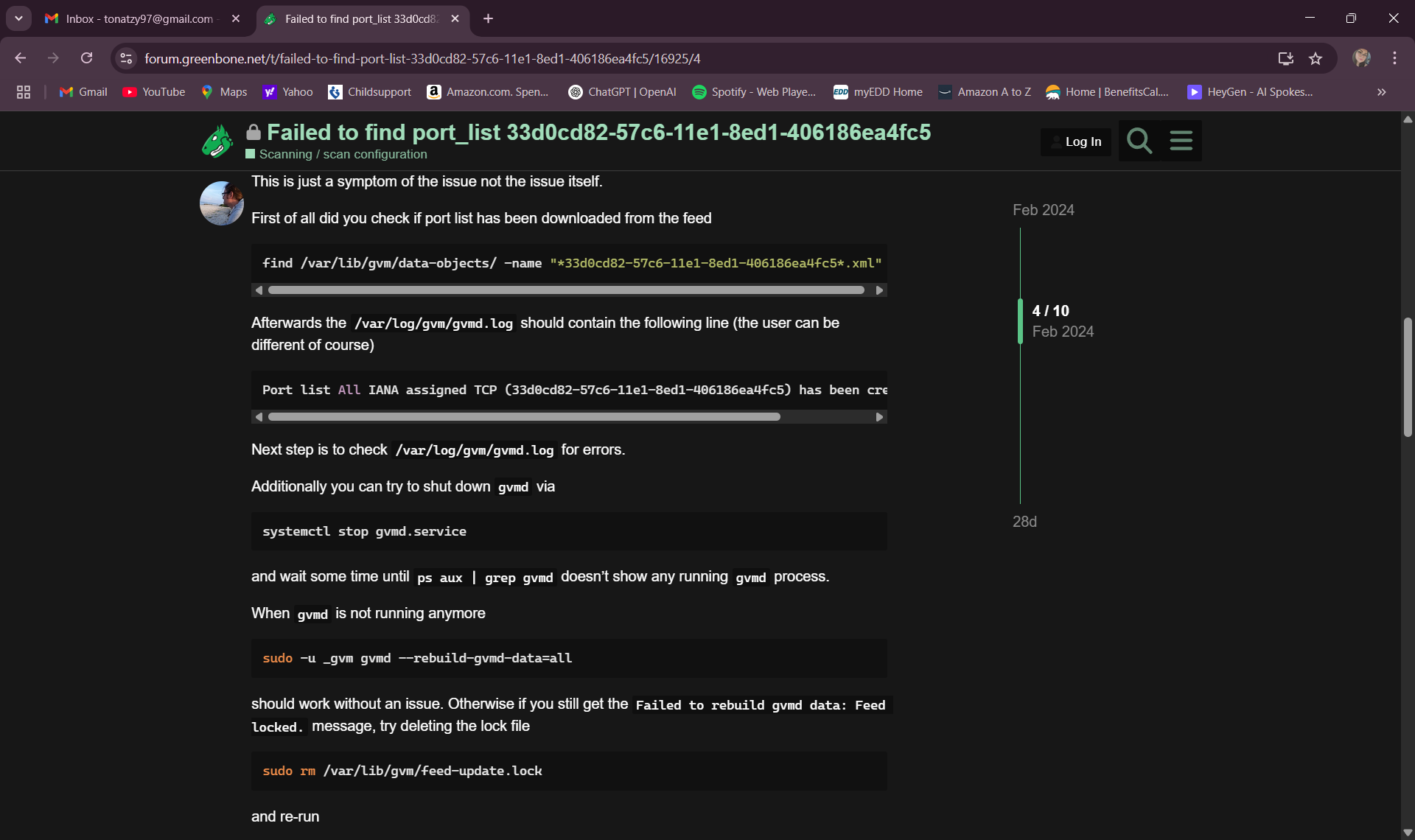This screenshot has height=840, width=1415.
Task: Click the 'systemctl stop gvmd.service' code block
Action: pyautogui.click(x=569, y=531)
